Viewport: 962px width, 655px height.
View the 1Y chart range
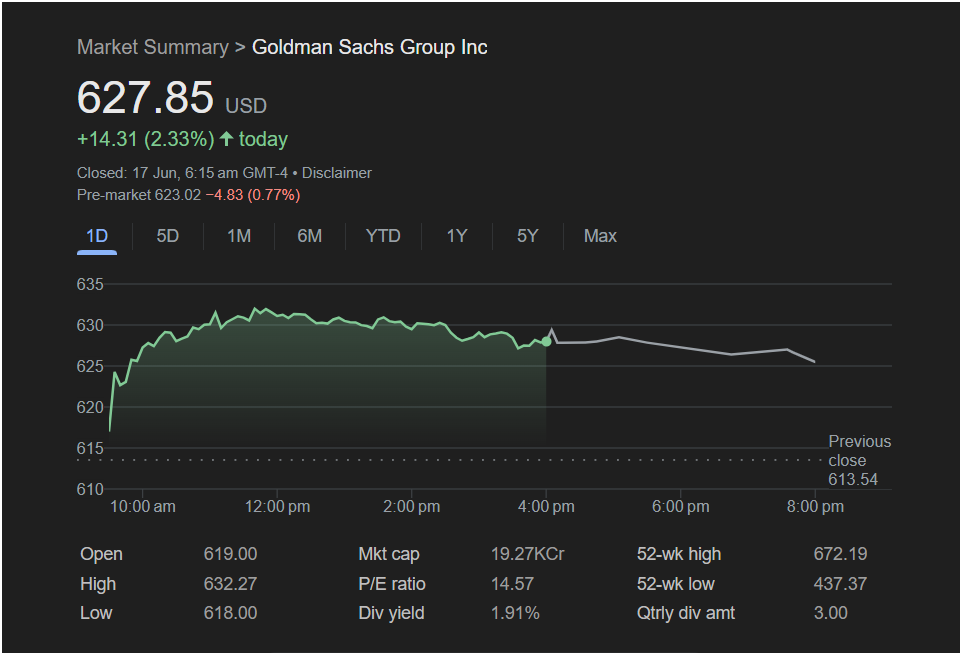click(x=457, y=236)
